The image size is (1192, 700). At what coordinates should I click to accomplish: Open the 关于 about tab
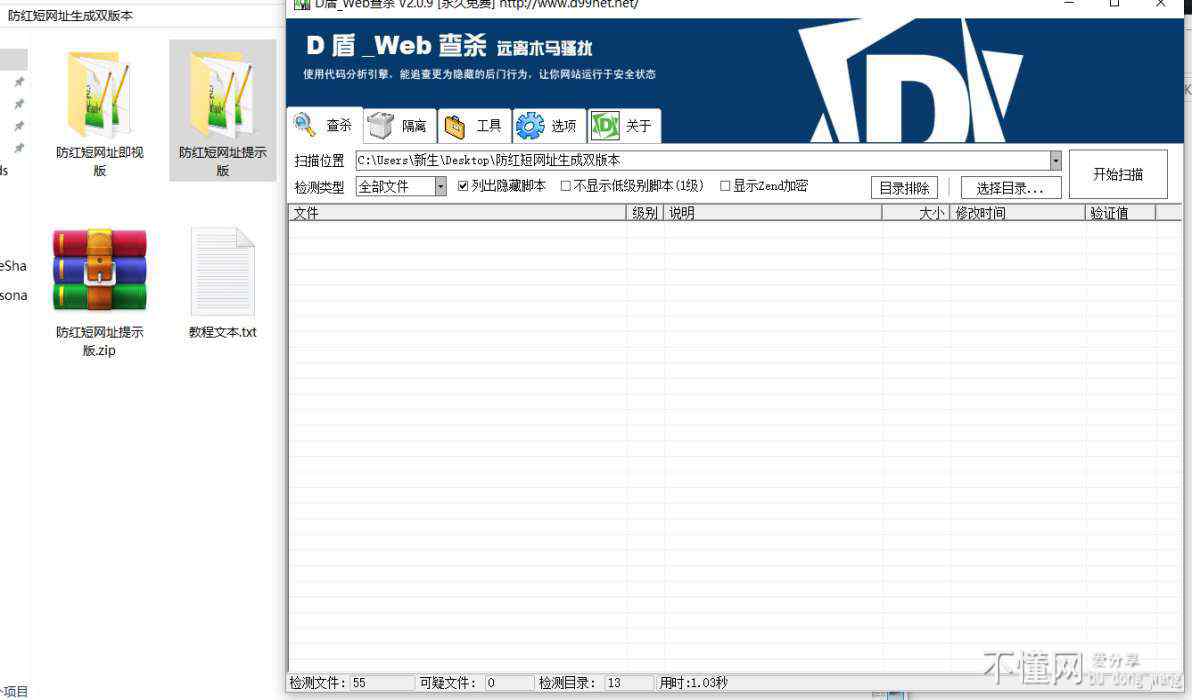click(x=624, y=125)
